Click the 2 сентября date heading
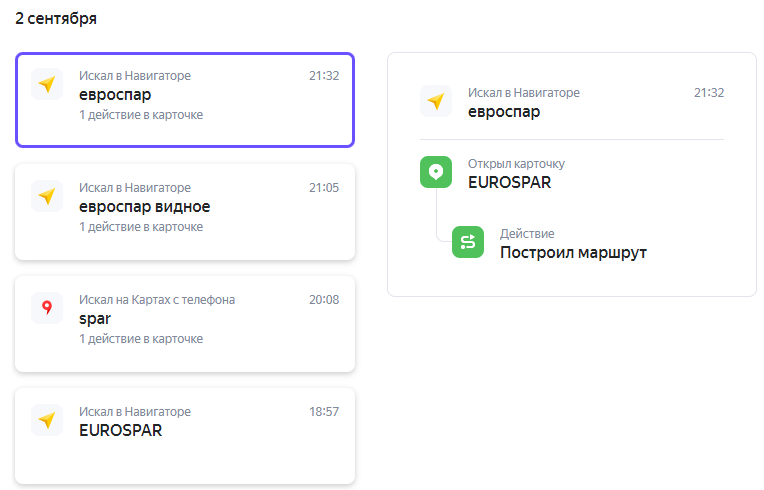The image size is (764, 490). tap(56, 19)
